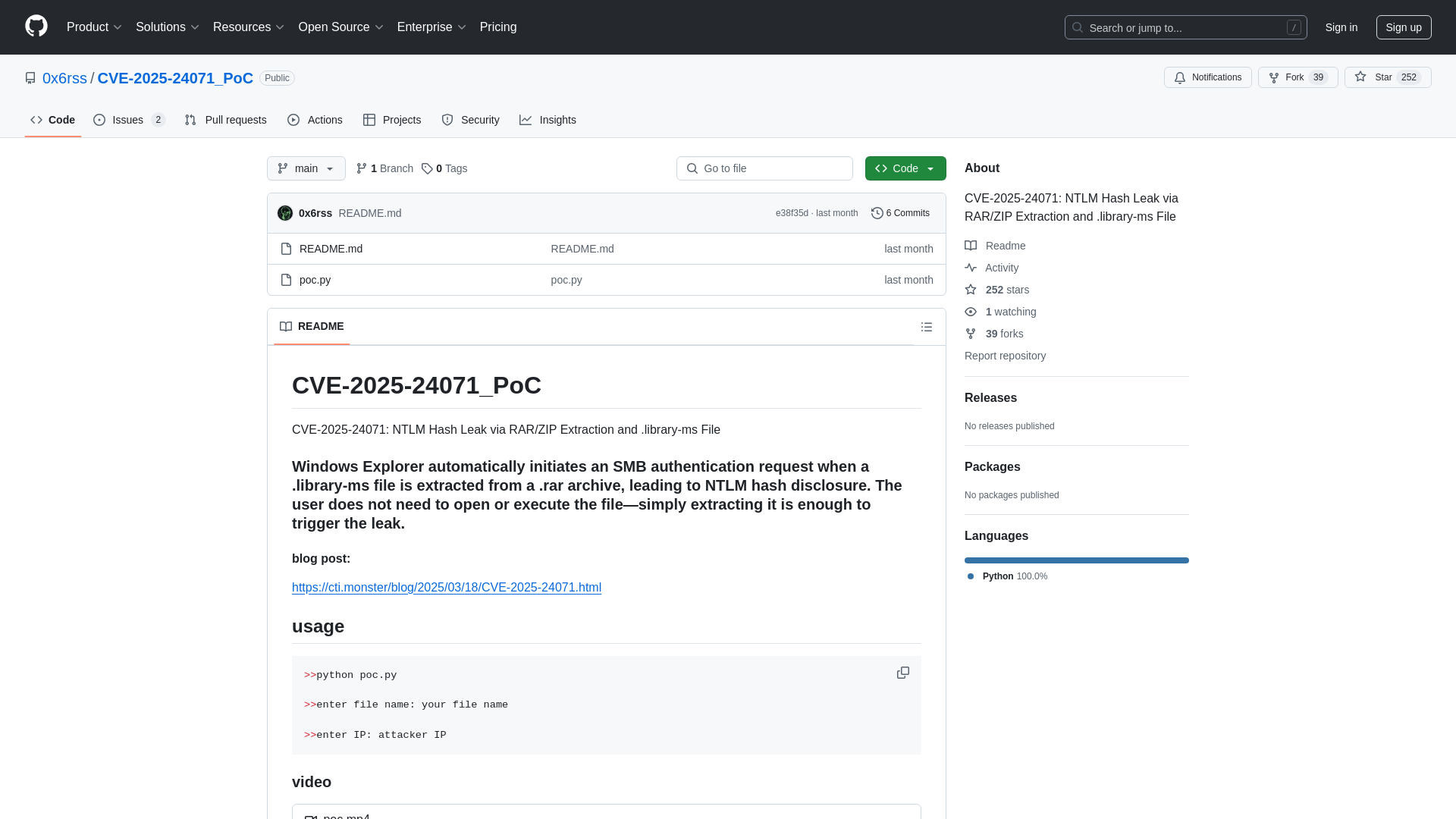Click the Fork count 39 badge
Image resolution: width=1456 pixels, height=819 pixels.
[x=1319, y=77]
